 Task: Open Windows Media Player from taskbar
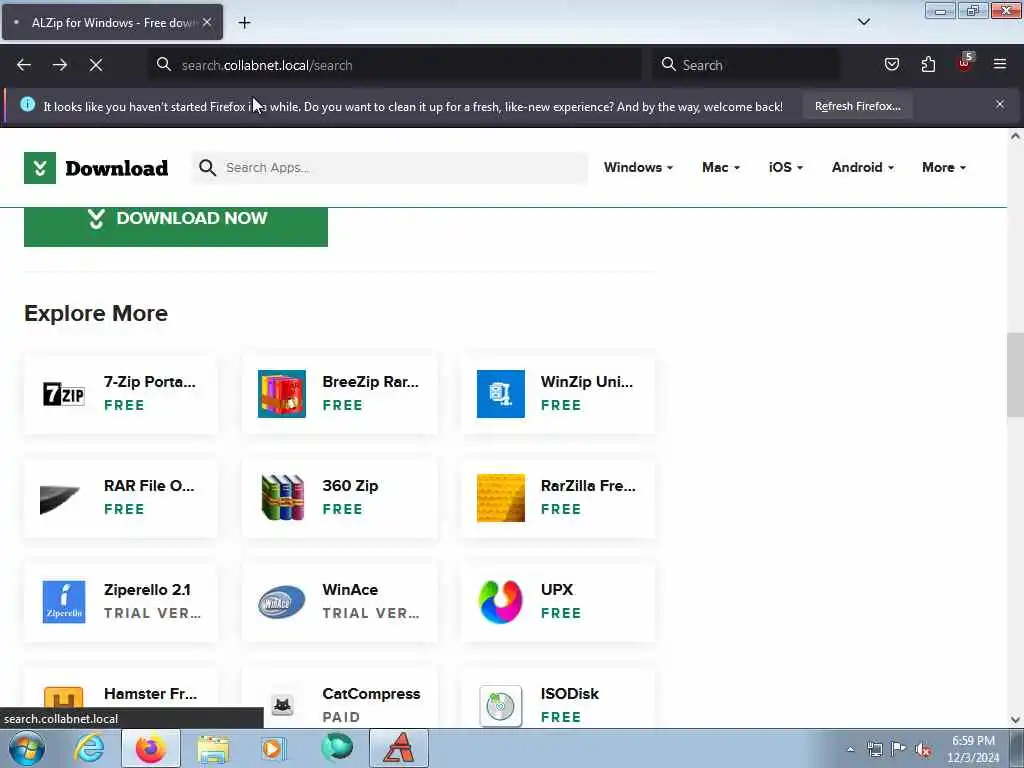coord(274,749)
